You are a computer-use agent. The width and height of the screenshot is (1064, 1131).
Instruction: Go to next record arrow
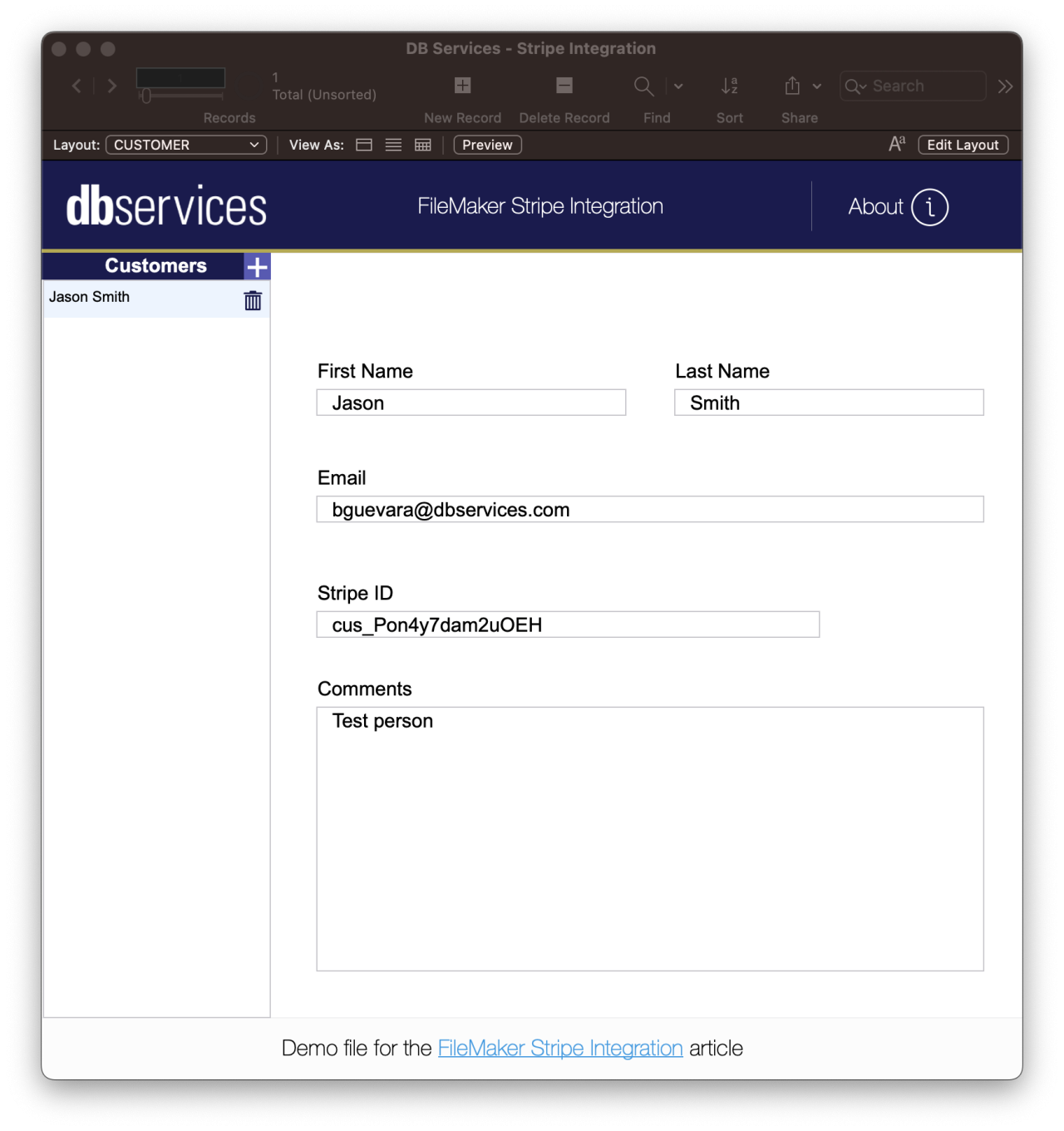click(112, 86)
